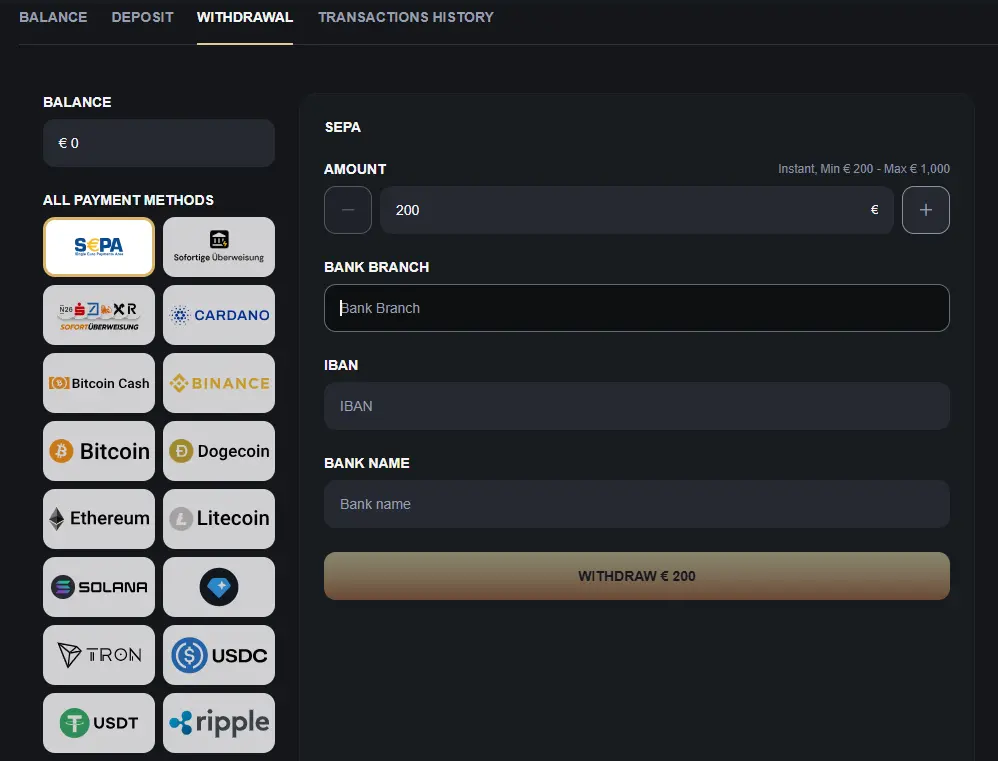Select the SEPA payment method
The height and width of the screenshot is (761, 998).
click(99, 247)
